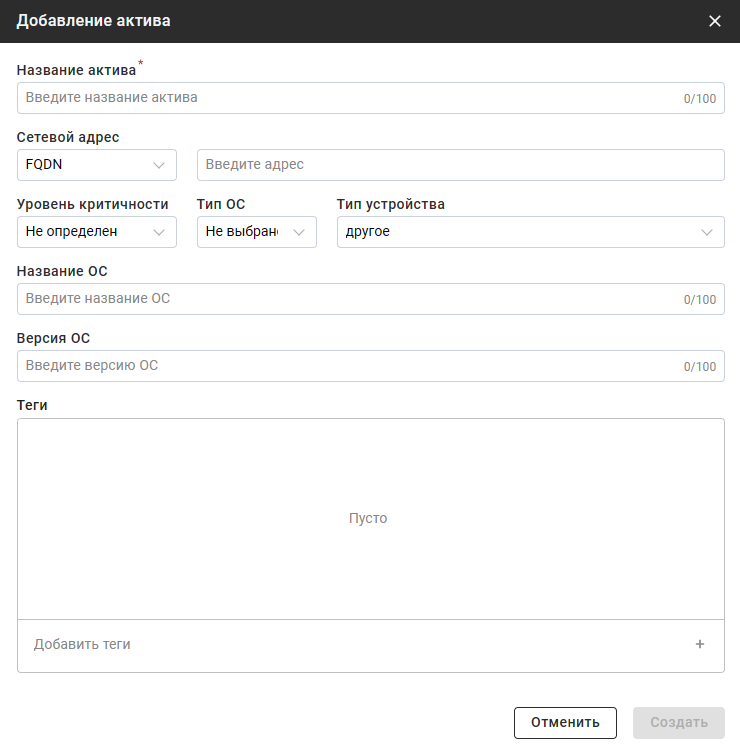Click the chevron arrow in FQDN selector
The height and width of the screenshot is (755, 740).
158,165
